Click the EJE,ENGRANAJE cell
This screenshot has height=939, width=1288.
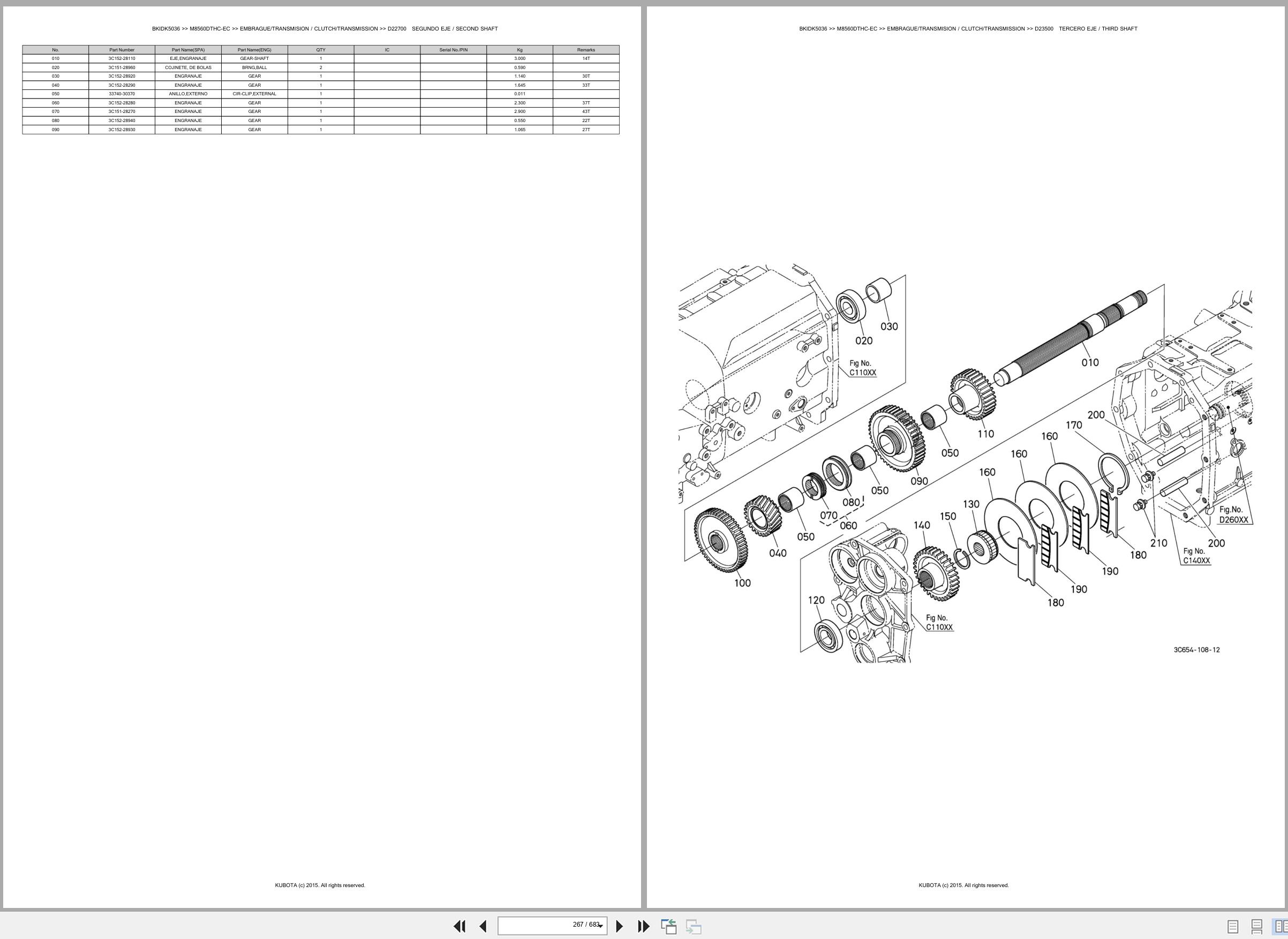188,58
